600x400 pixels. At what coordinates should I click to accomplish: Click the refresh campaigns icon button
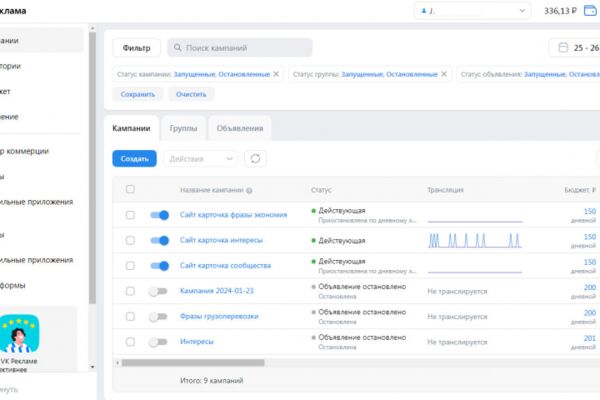pos(255,158)
